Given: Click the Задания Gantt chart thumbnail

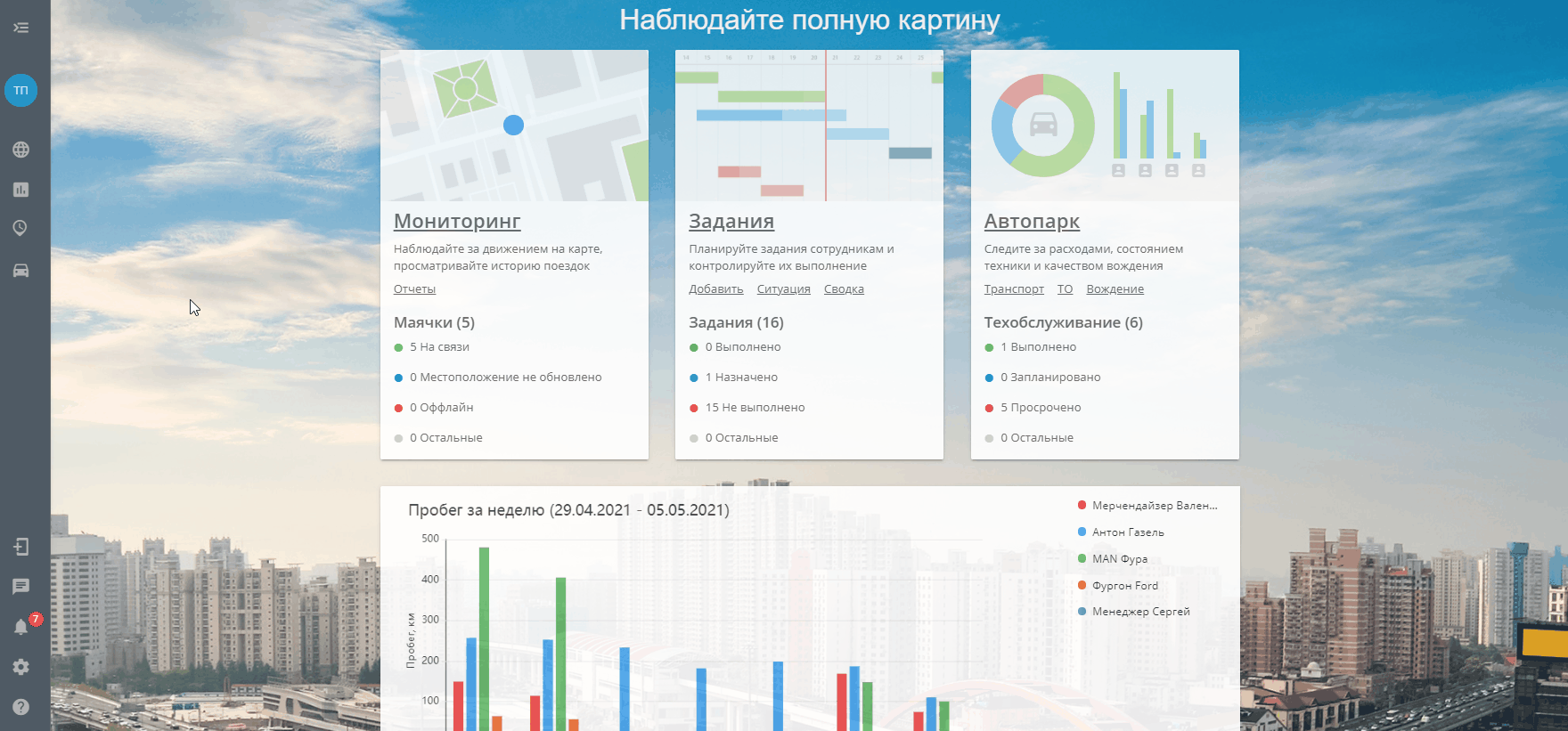Looking at the screenshot, I should point(809,126).
